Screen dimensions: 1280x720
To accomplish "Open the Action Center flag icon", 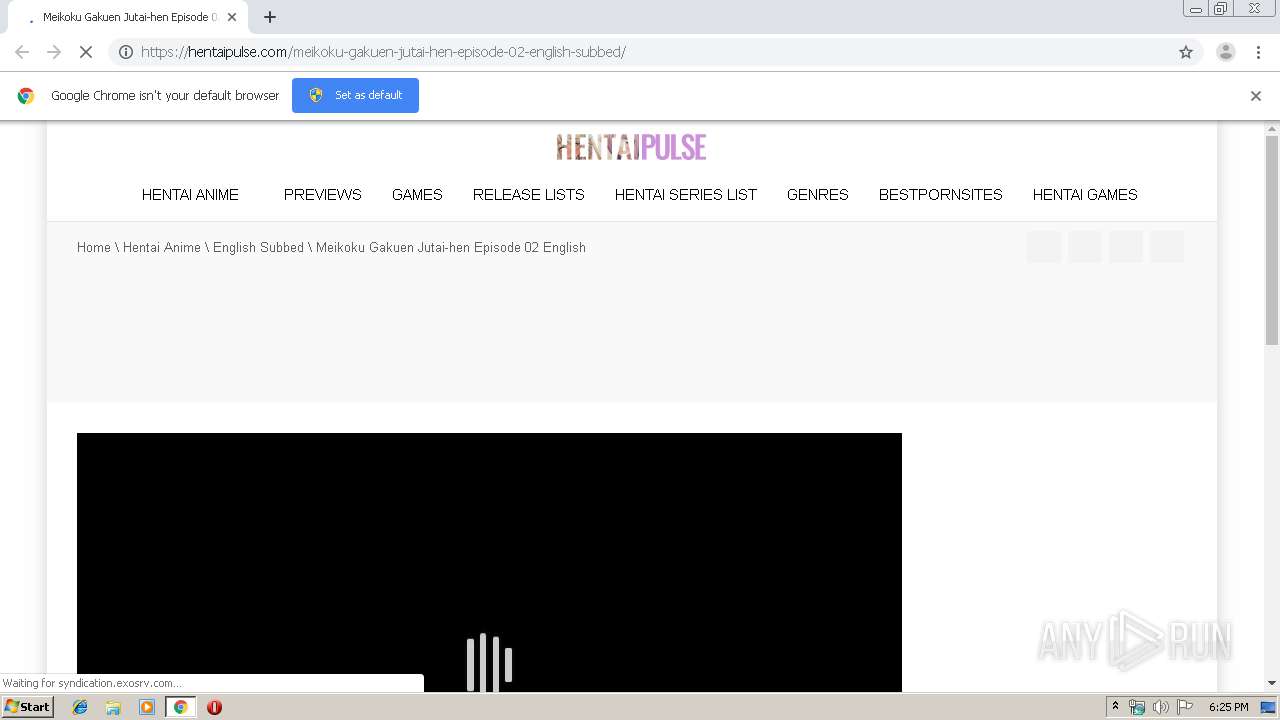I will pyautogui.click(x=1185, y=707).
